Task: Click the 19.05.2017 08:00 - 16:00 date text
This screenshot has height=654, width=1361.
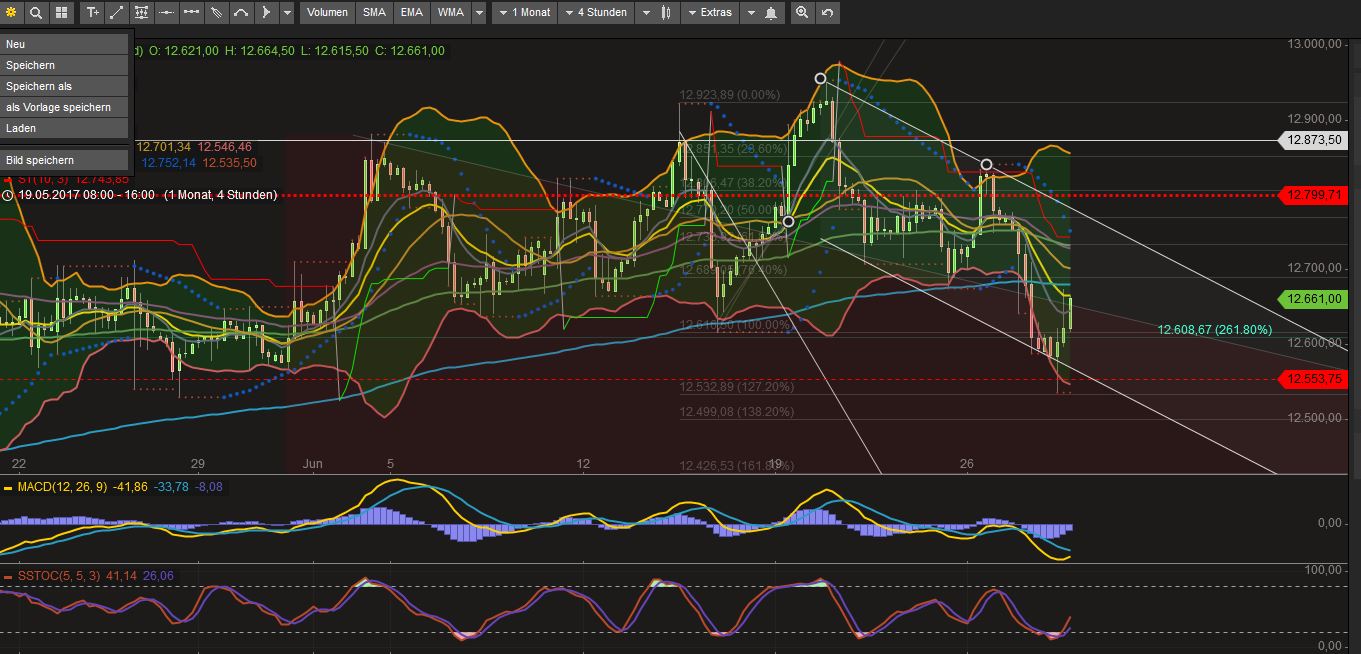Action: point(87,195)
